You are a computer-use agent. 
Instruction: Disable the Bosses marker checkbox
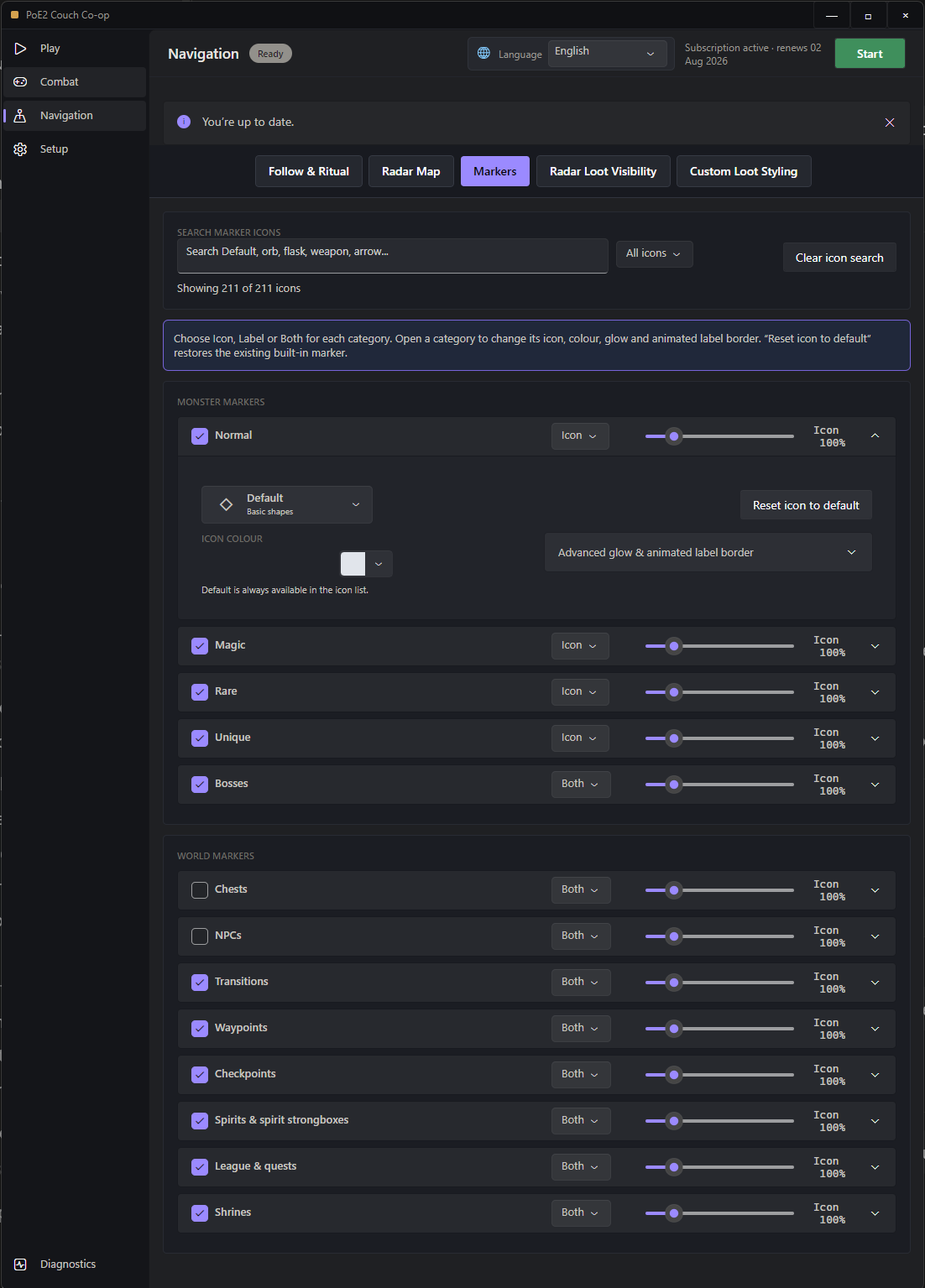pos(200,785)
